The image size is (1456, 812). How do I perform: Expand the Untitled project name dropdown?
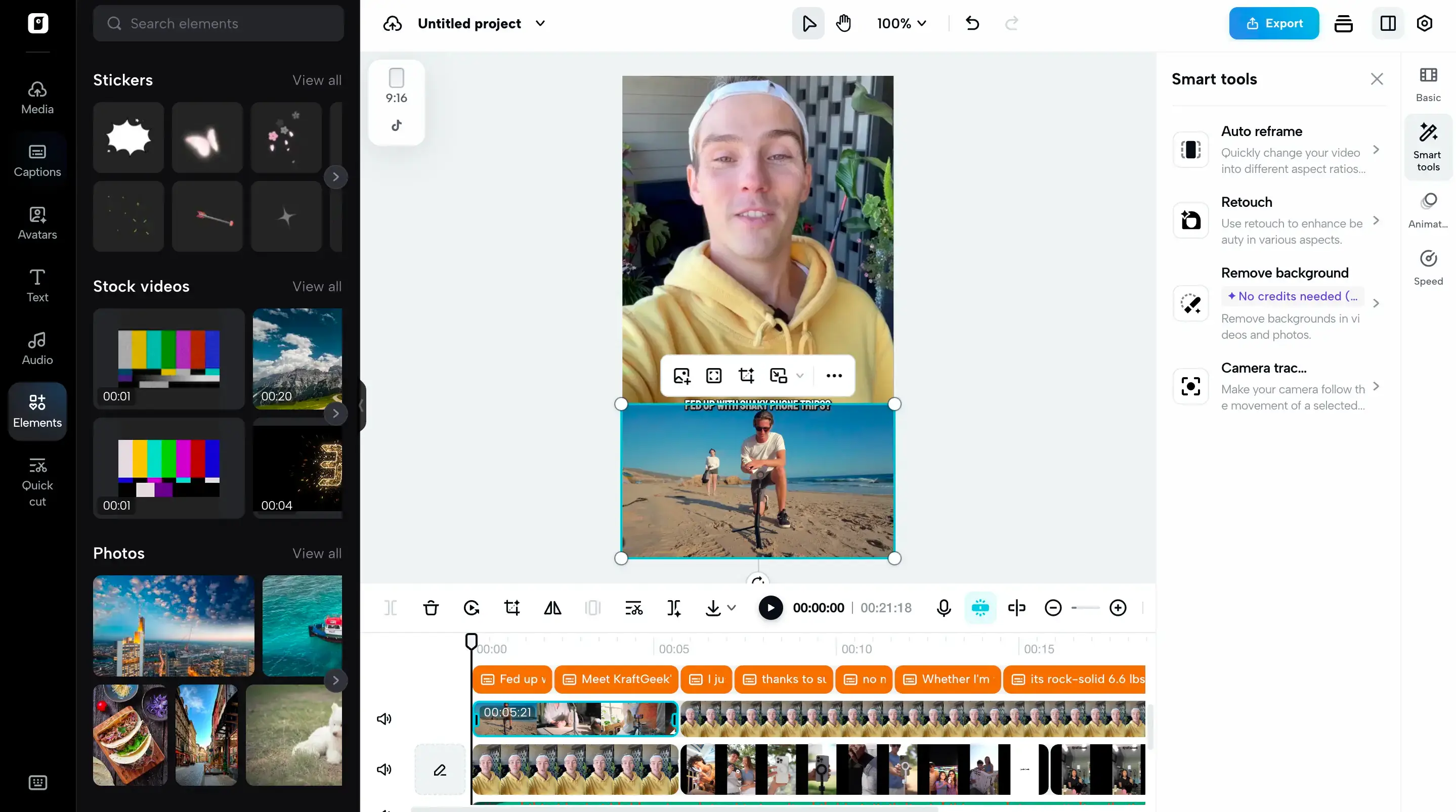click(x=540, y=24)
